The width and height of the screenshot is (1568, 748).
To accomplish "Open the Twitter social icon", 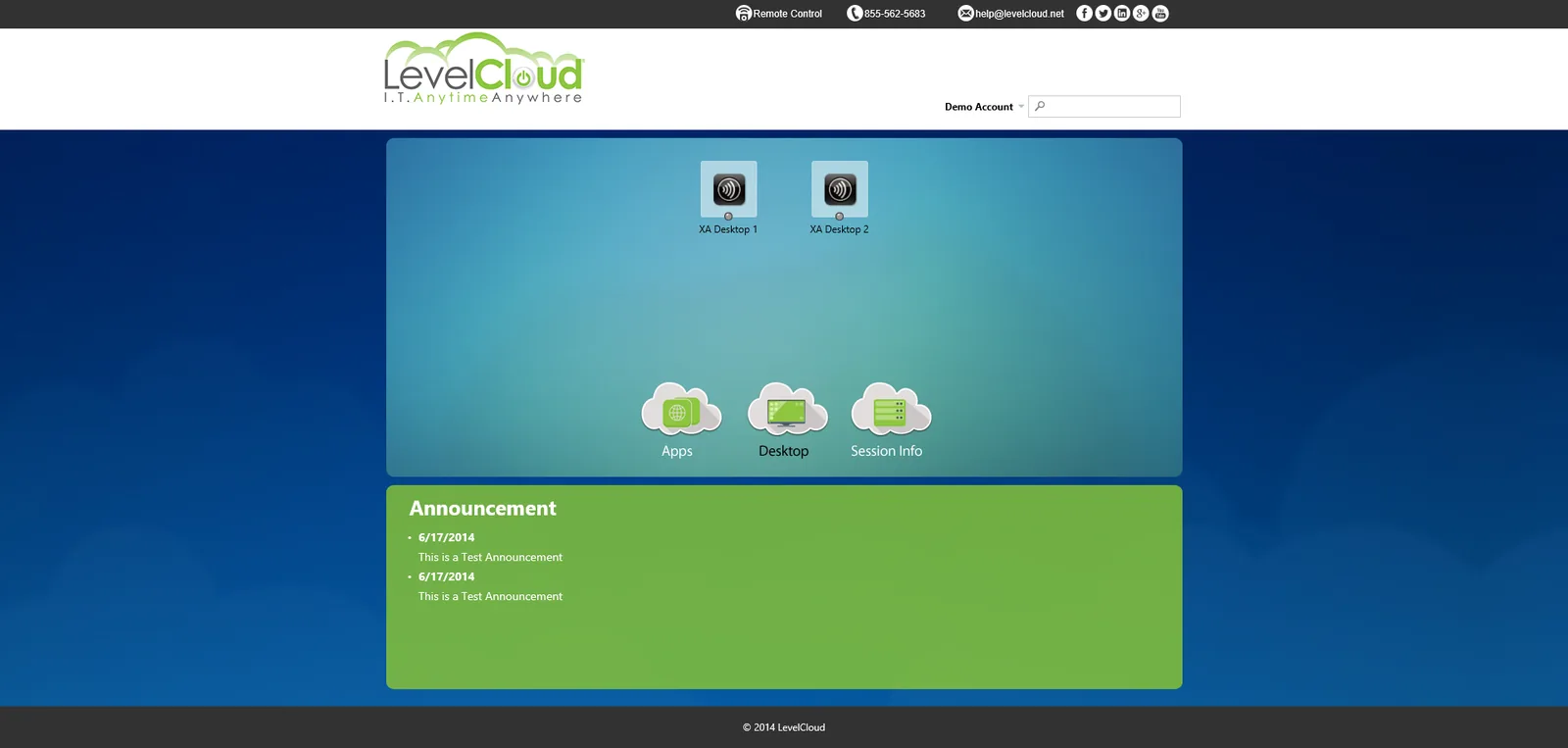I will point(1103,13).
